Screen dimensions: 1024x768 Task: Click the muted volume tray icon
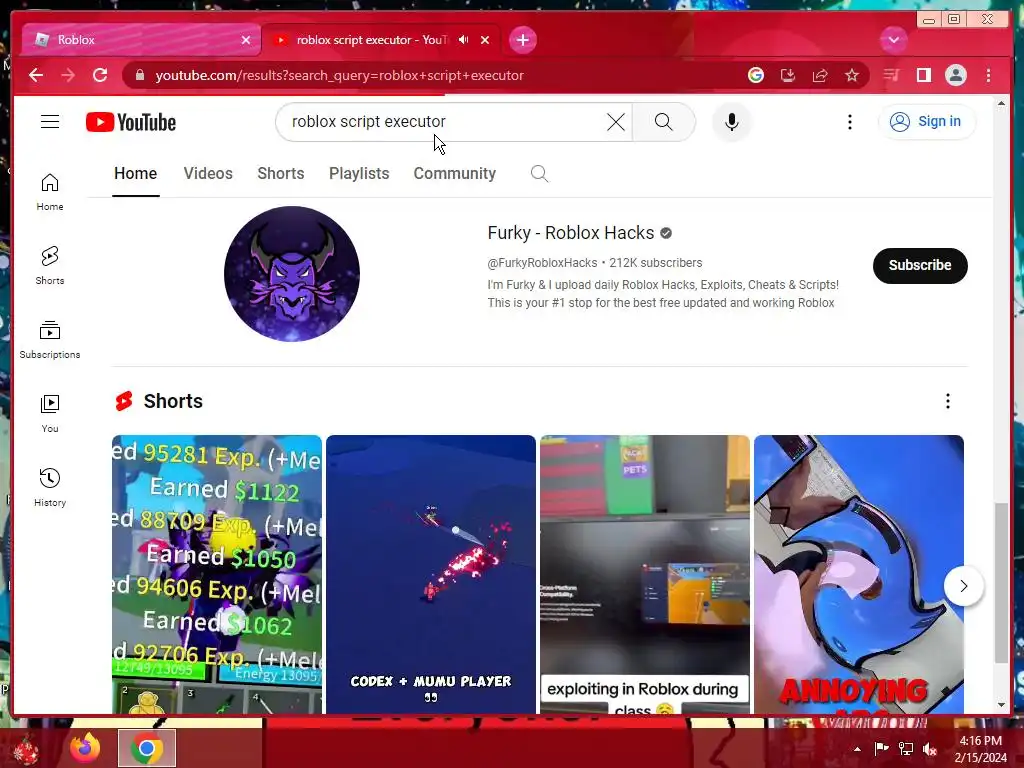[x=930, y=749]
